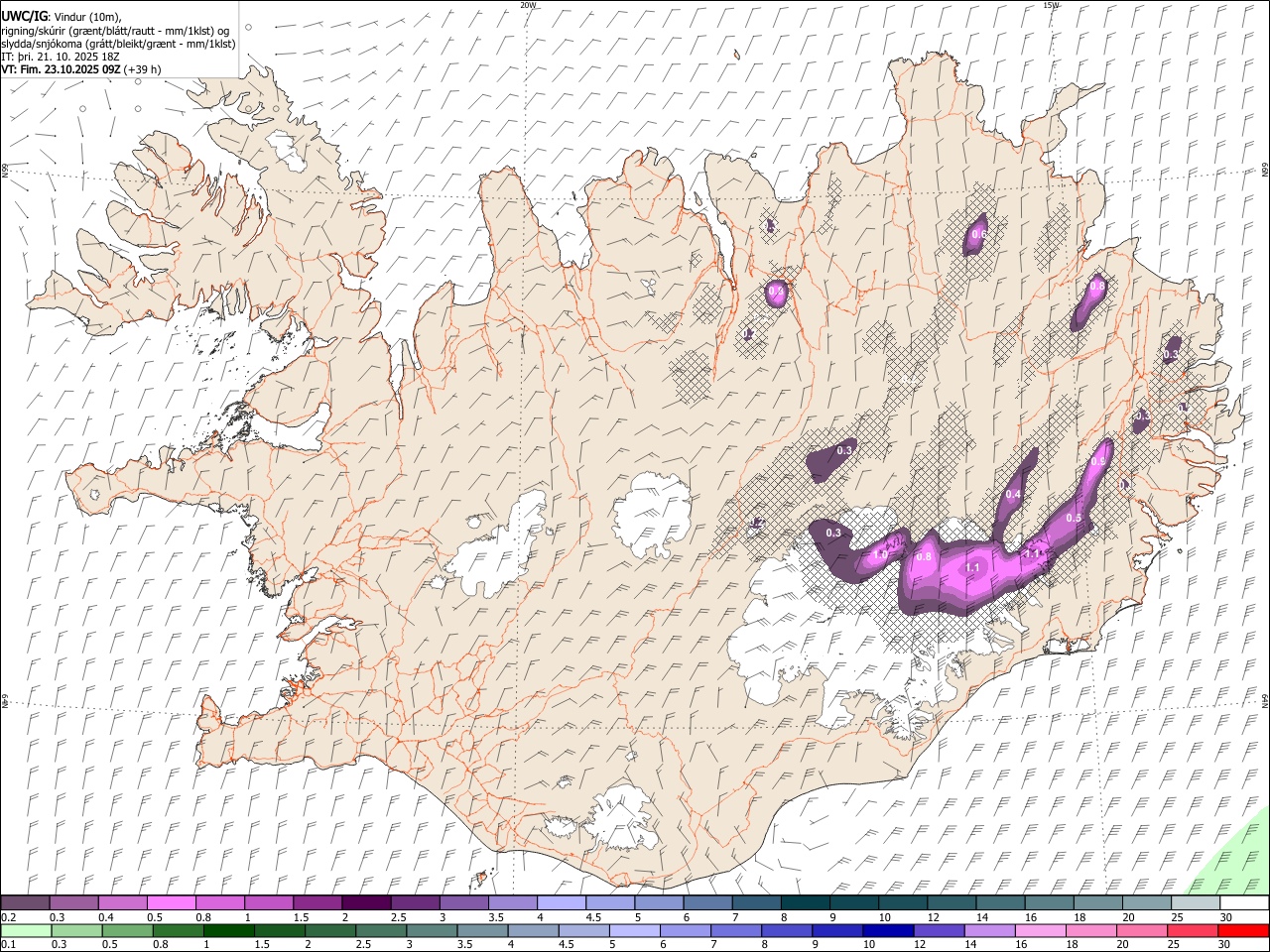The image size is (1270, 952).
Task: Click the light lavender top-row swatch at 4
Action: [561, 902]
